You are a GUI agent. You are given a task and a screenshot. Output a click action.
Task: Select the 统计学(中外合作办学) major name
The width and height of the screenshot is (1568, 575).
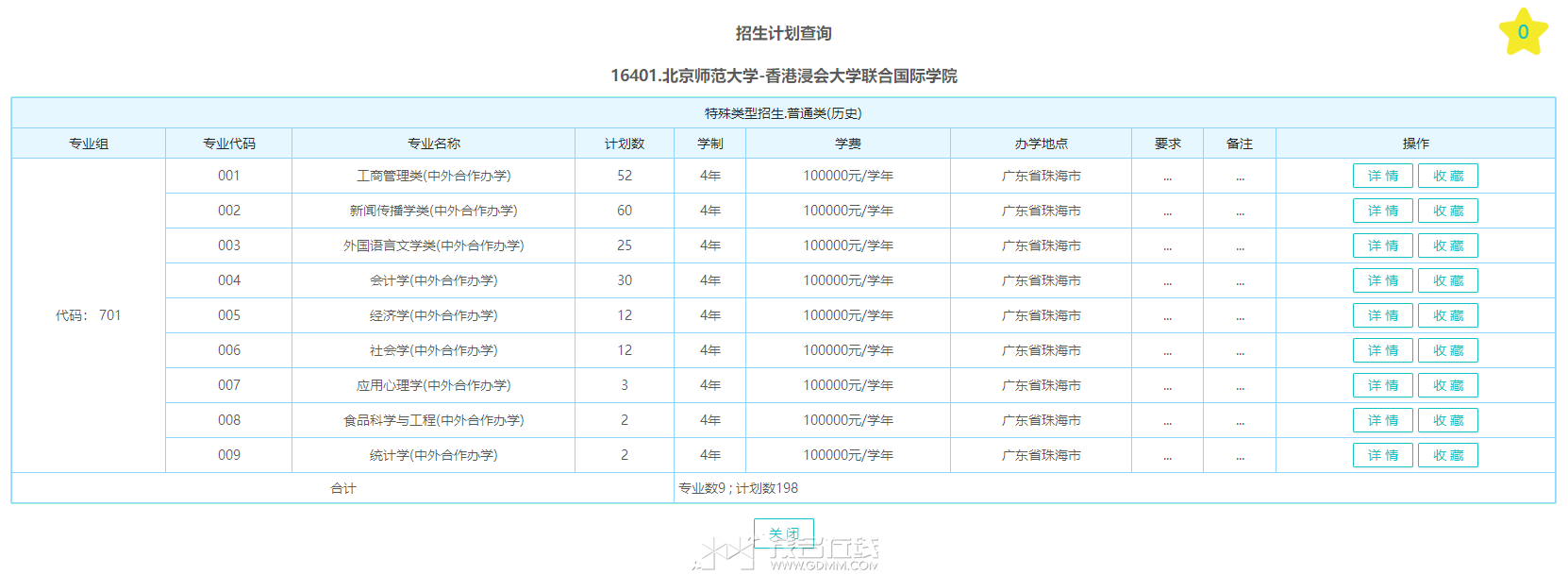pyautogui.click(x=434, y=455)
